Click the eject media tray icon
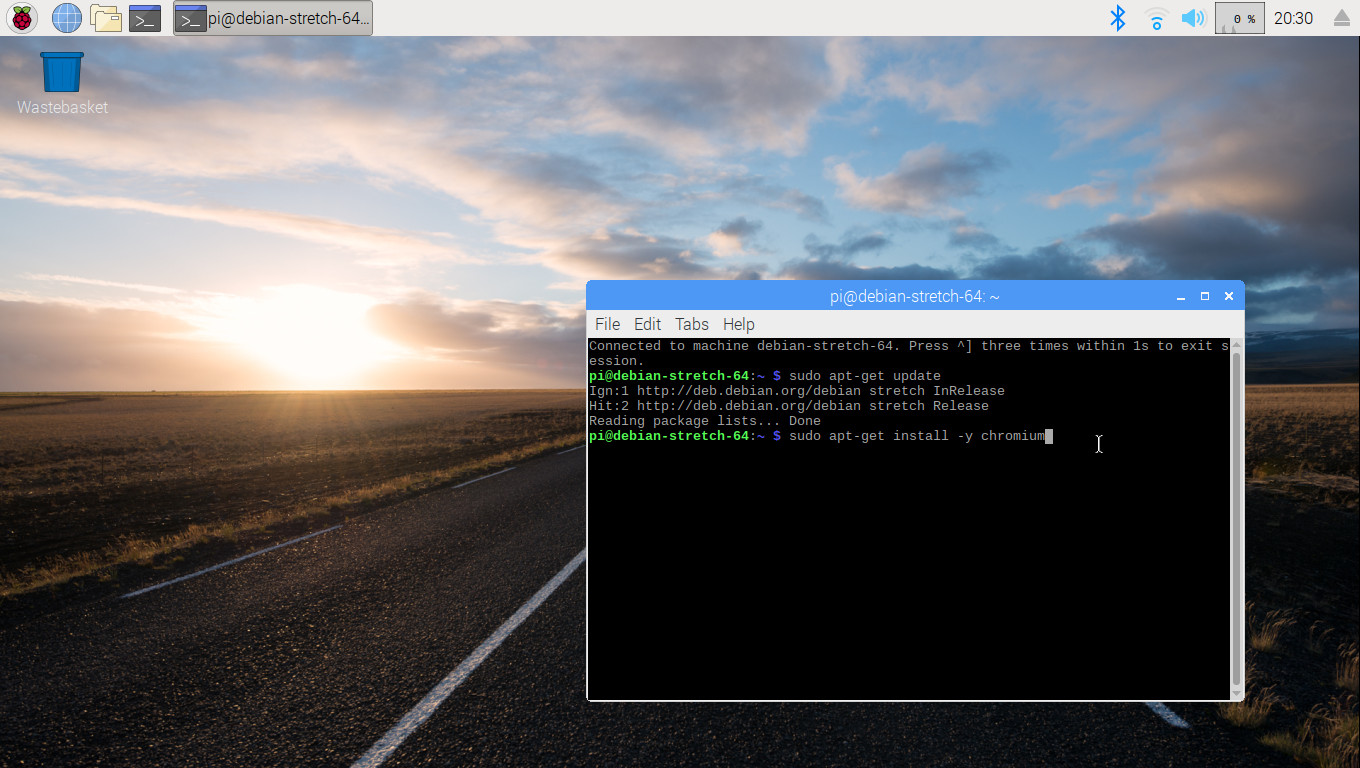This screenshot has height=768, width=1360. click(1342, 18)
